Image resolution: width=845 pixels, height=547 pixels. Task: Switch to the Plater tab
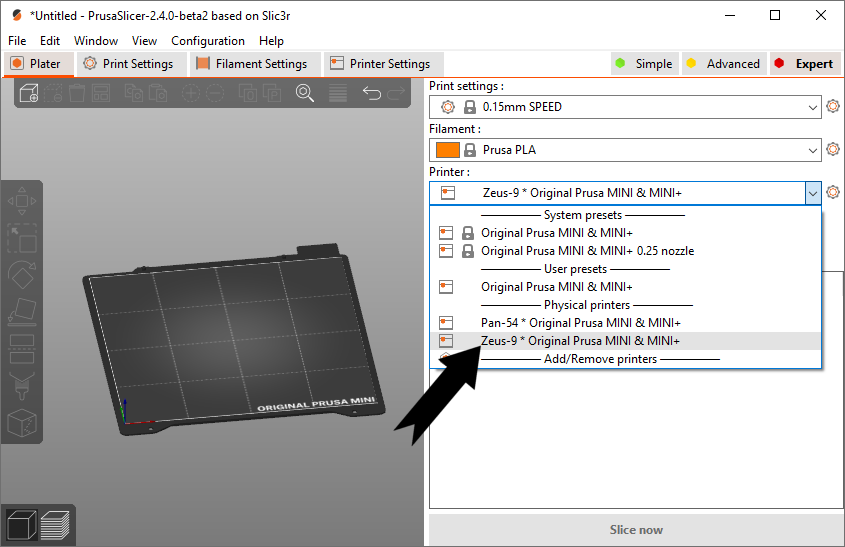pyautogui.click(x=38, y=64)
